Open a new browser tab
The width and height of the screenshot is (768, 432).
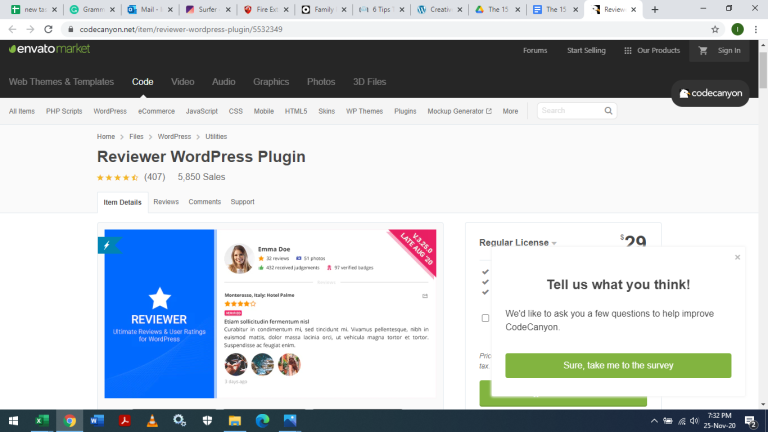[x=655, y=9]
